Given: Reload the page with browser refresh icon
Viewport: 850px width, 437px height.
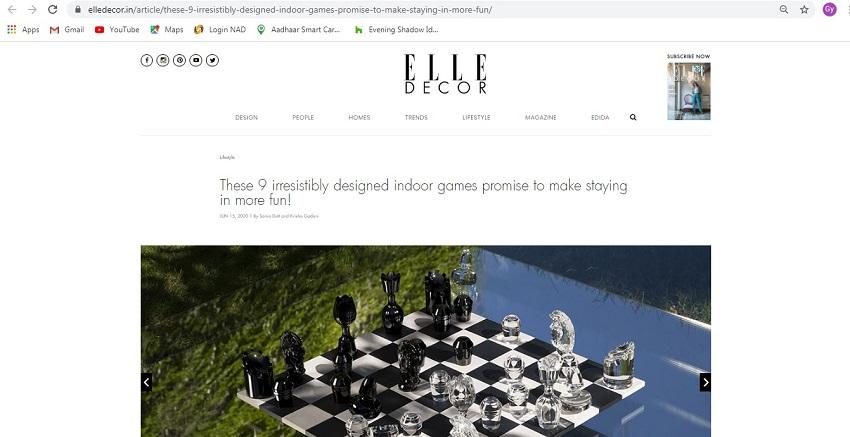Looking at the screenshot, I should [x=53, y=9].
